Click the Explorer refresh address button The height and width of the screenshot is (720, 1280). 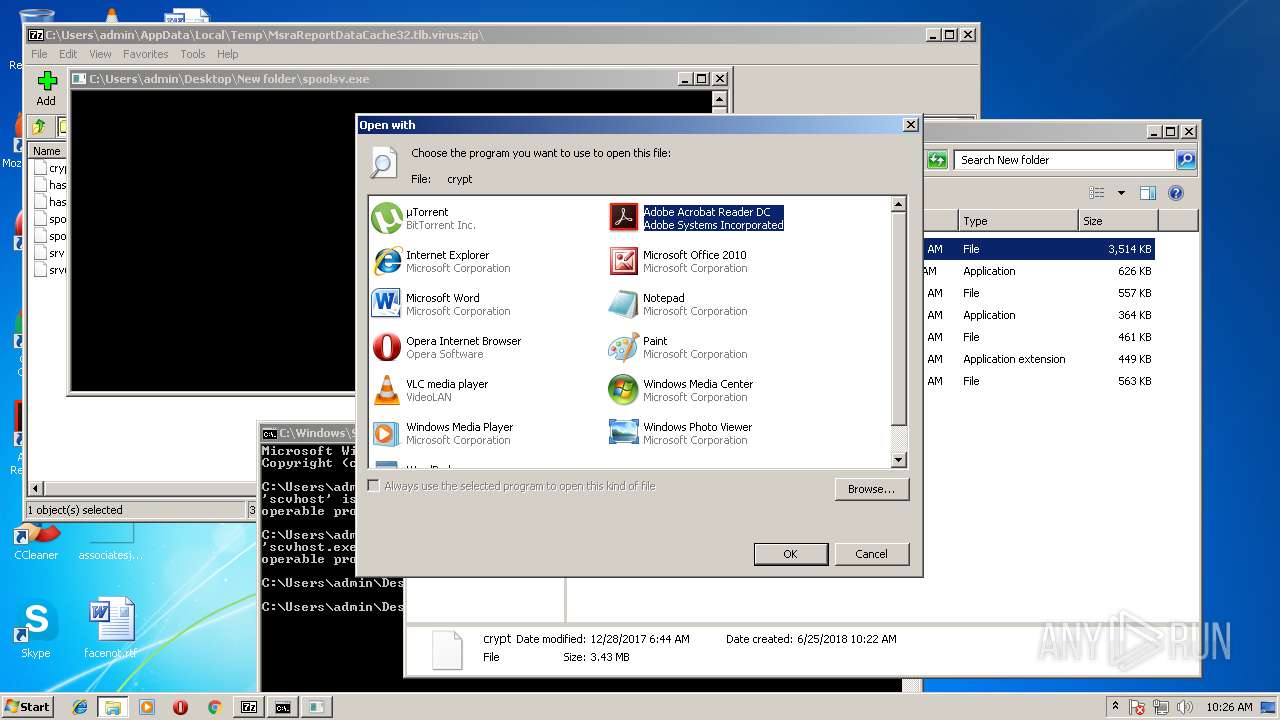937,160
